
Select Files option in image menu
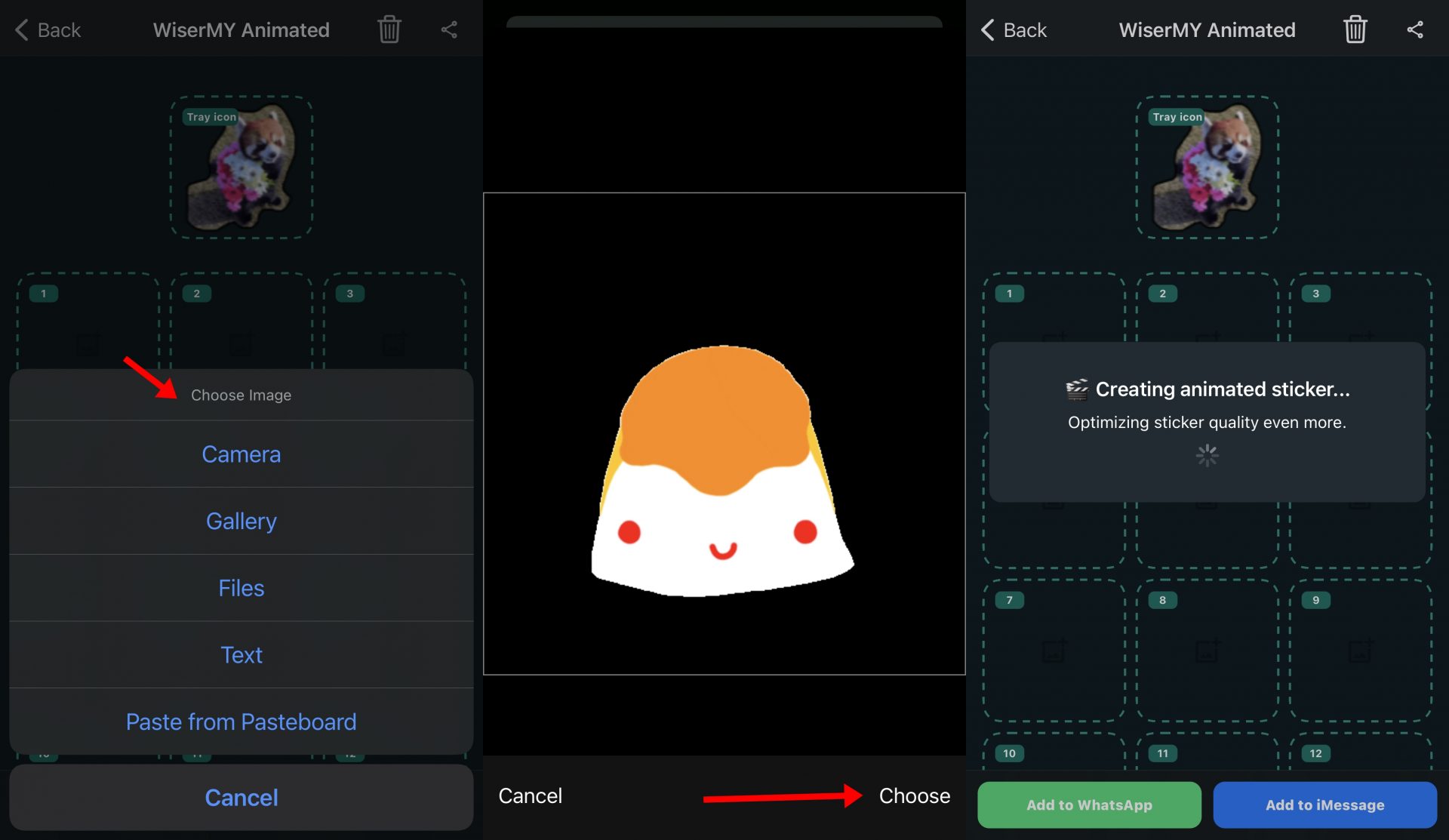tap(241, 588)
